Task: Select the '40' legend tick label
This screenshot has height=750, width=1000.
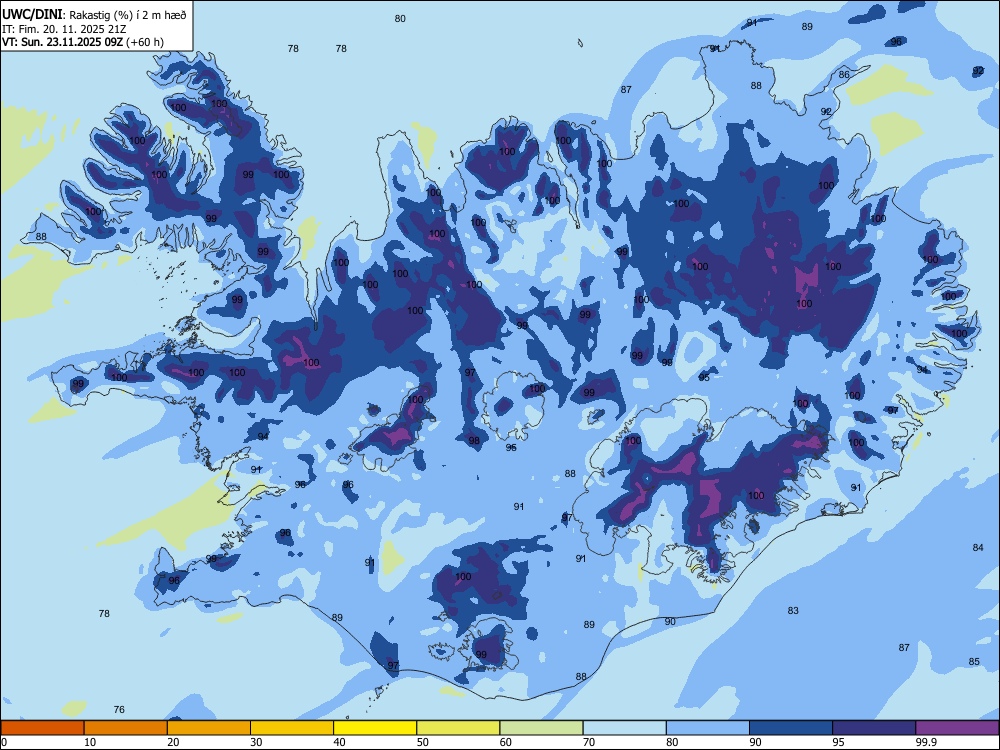Action: pos(339,742)
